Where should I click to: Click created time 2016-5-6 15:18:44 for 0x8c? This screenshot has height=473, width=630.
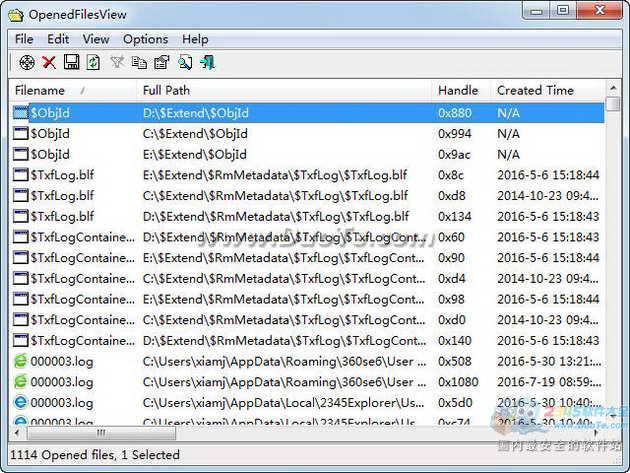[548, 175]
